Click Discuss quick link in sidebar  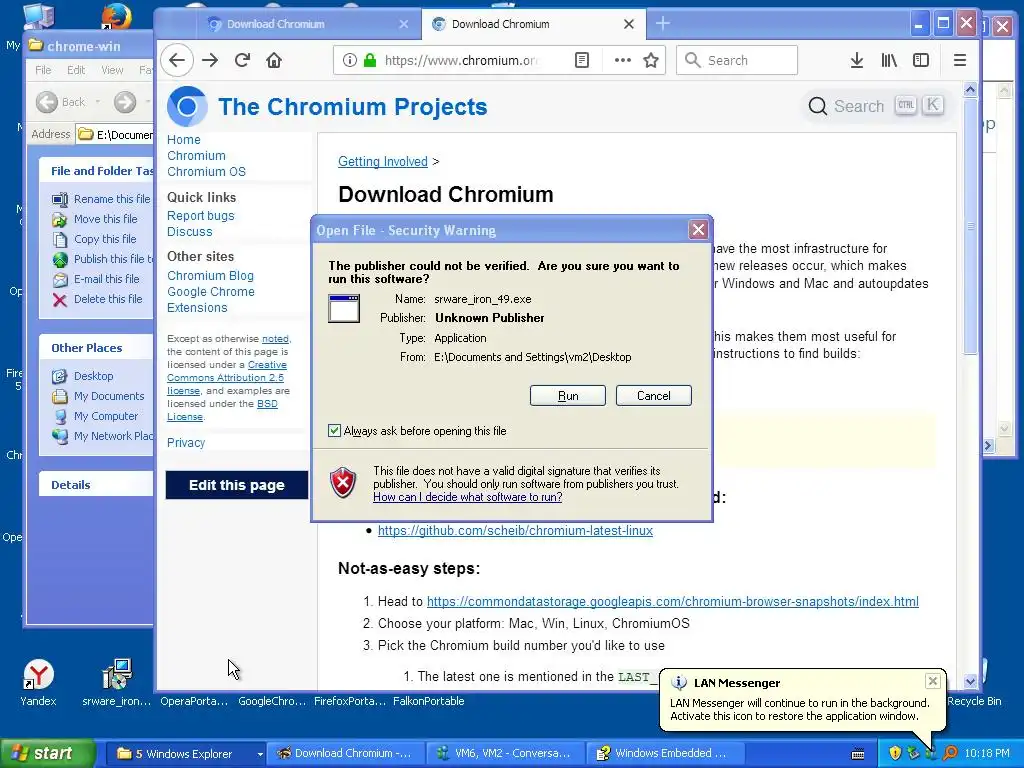(189, 232)
